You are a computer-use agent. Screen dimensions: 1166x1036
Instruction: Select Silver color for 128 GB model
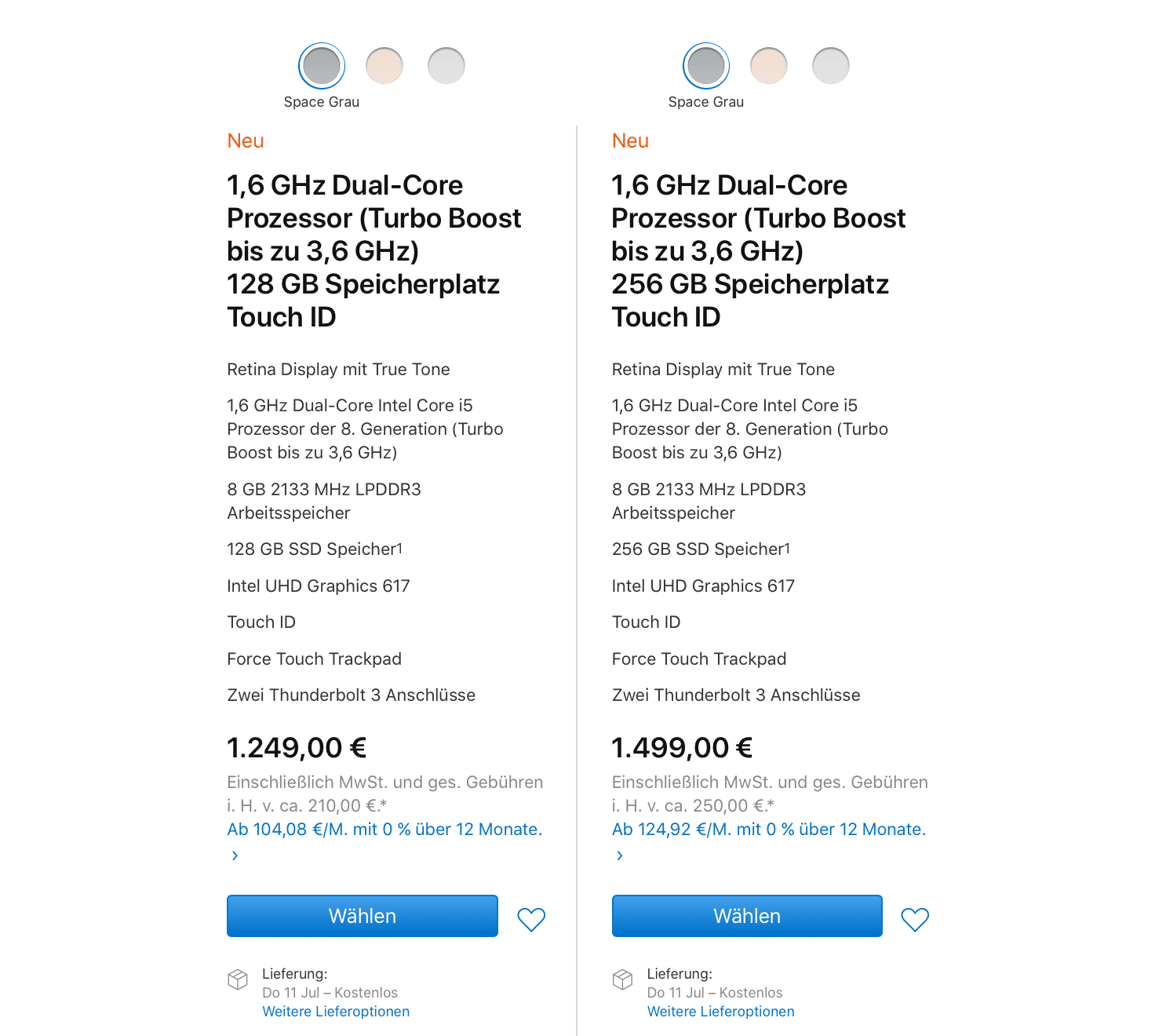point(446,66)
